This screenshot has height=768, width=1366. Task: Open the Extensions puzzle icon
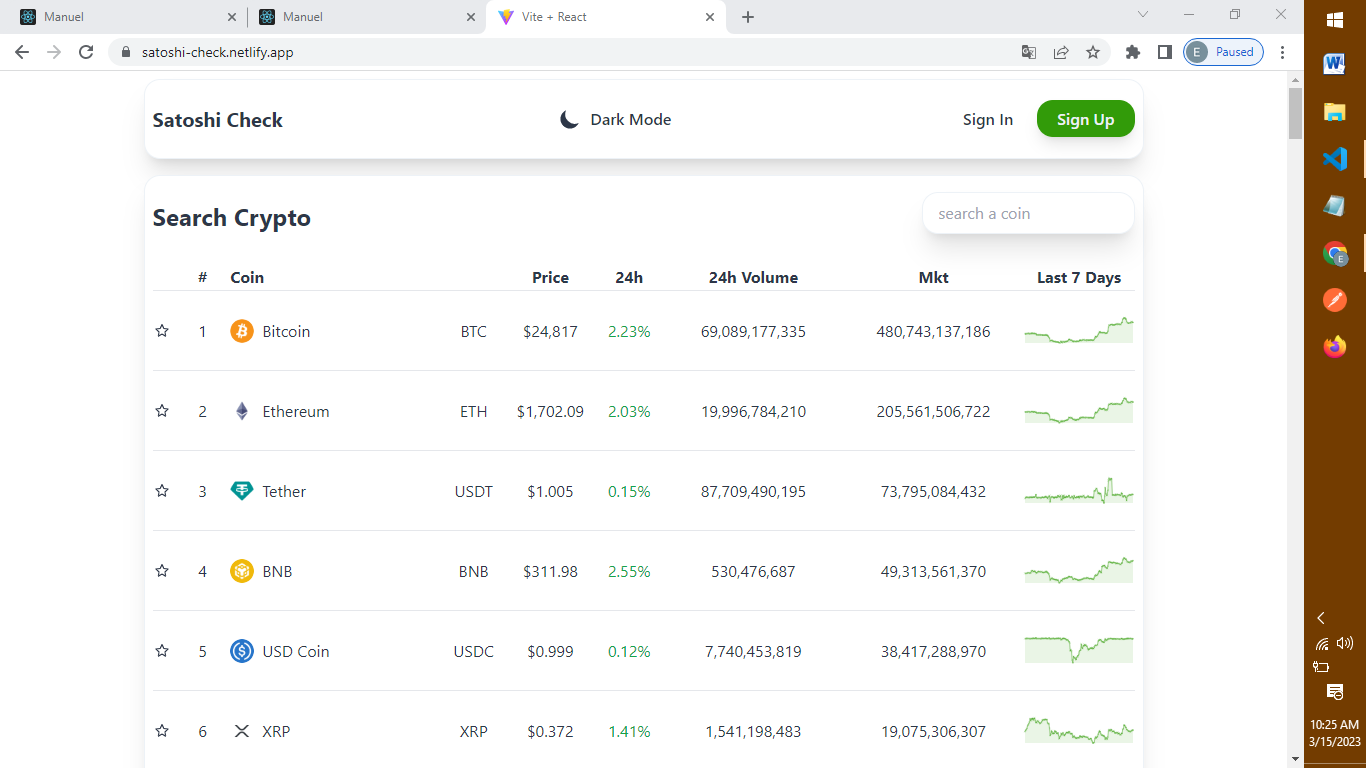point(1133,52)
